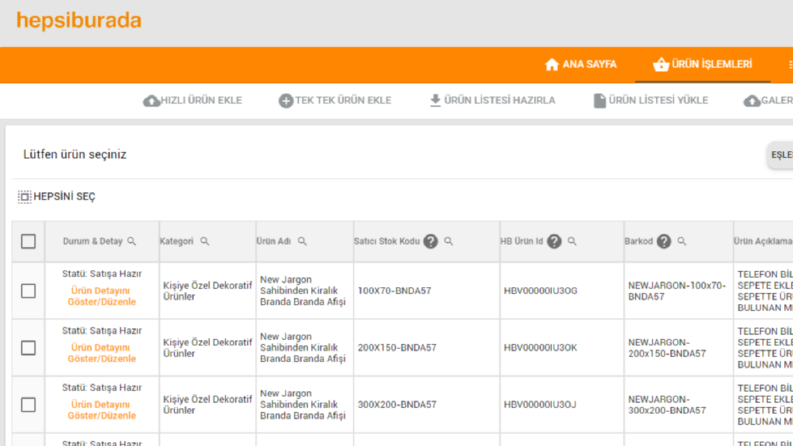The width and height of the screenshot is (793, 446).
Task: Click search icon in HB Ürün Id column
Action: [x=572, y=241]
